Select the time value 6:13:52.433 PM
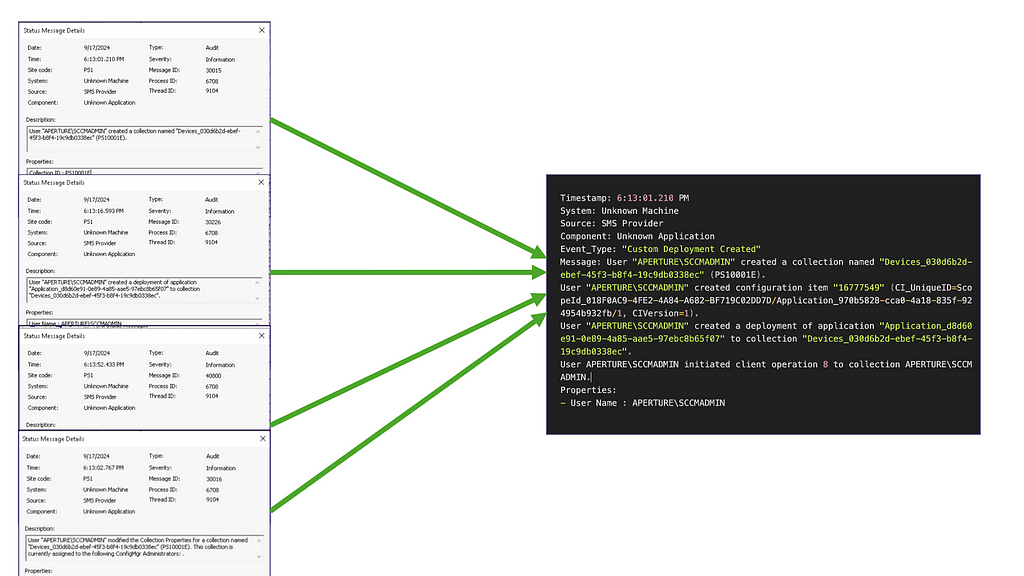Viewport: 1024px width, 576px height. [103, 364]
